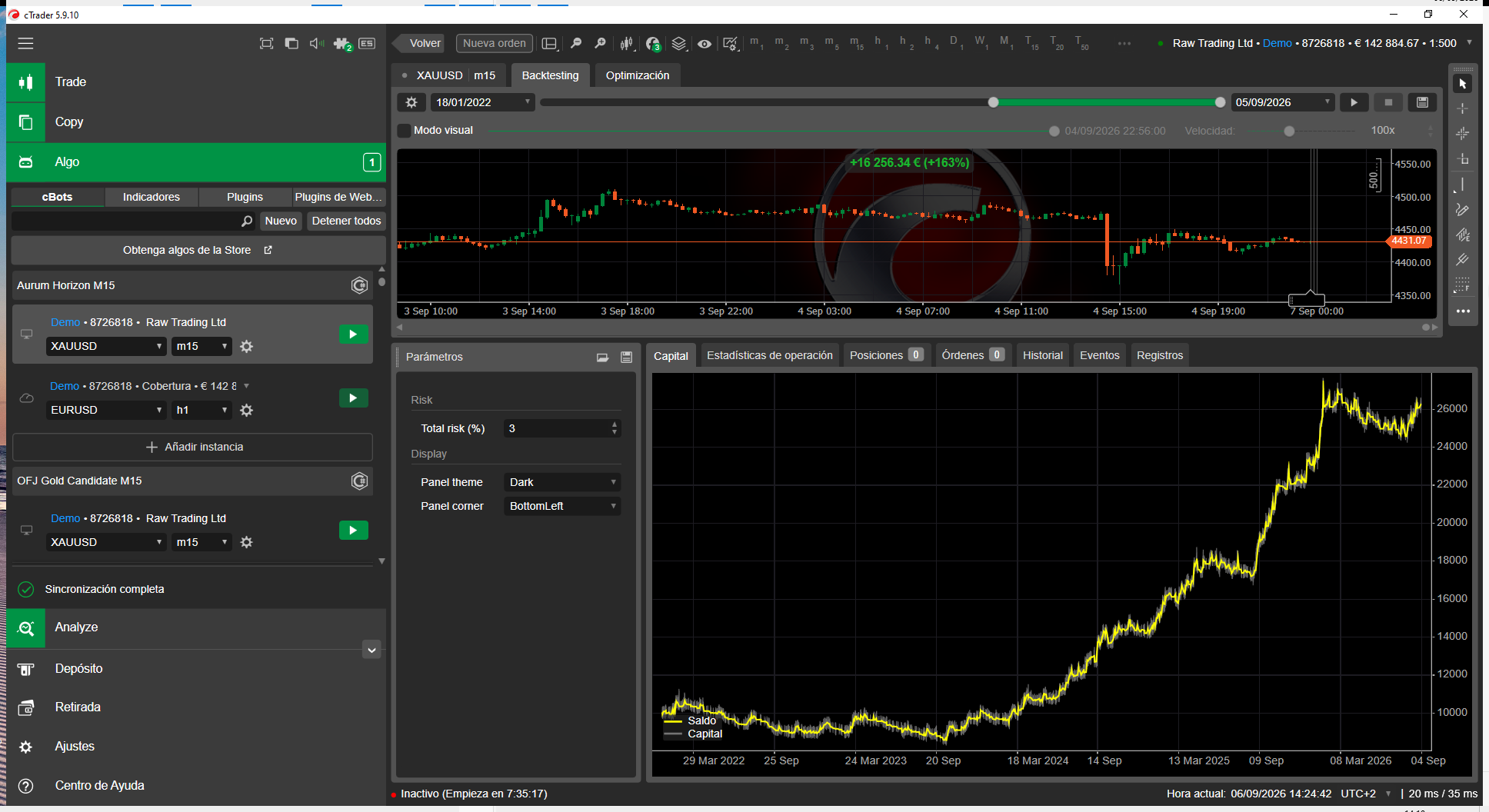Toggle chart visibility eye icon
The image size is (1489, 812).
coord(705,44)
